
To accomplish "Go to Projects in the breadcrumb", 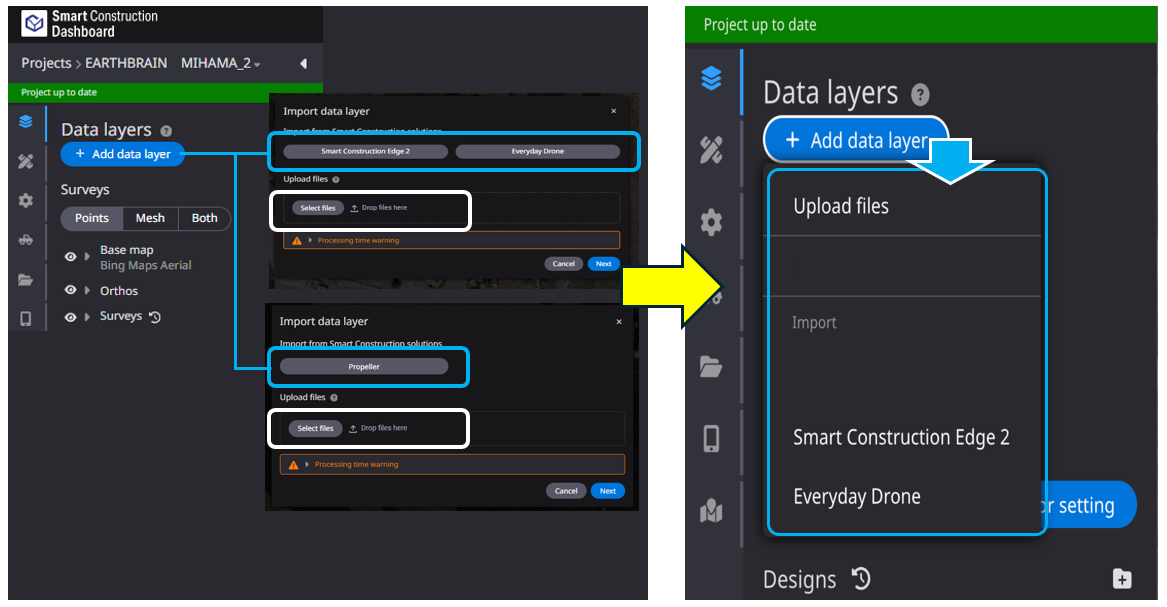I will pos(46,63).
